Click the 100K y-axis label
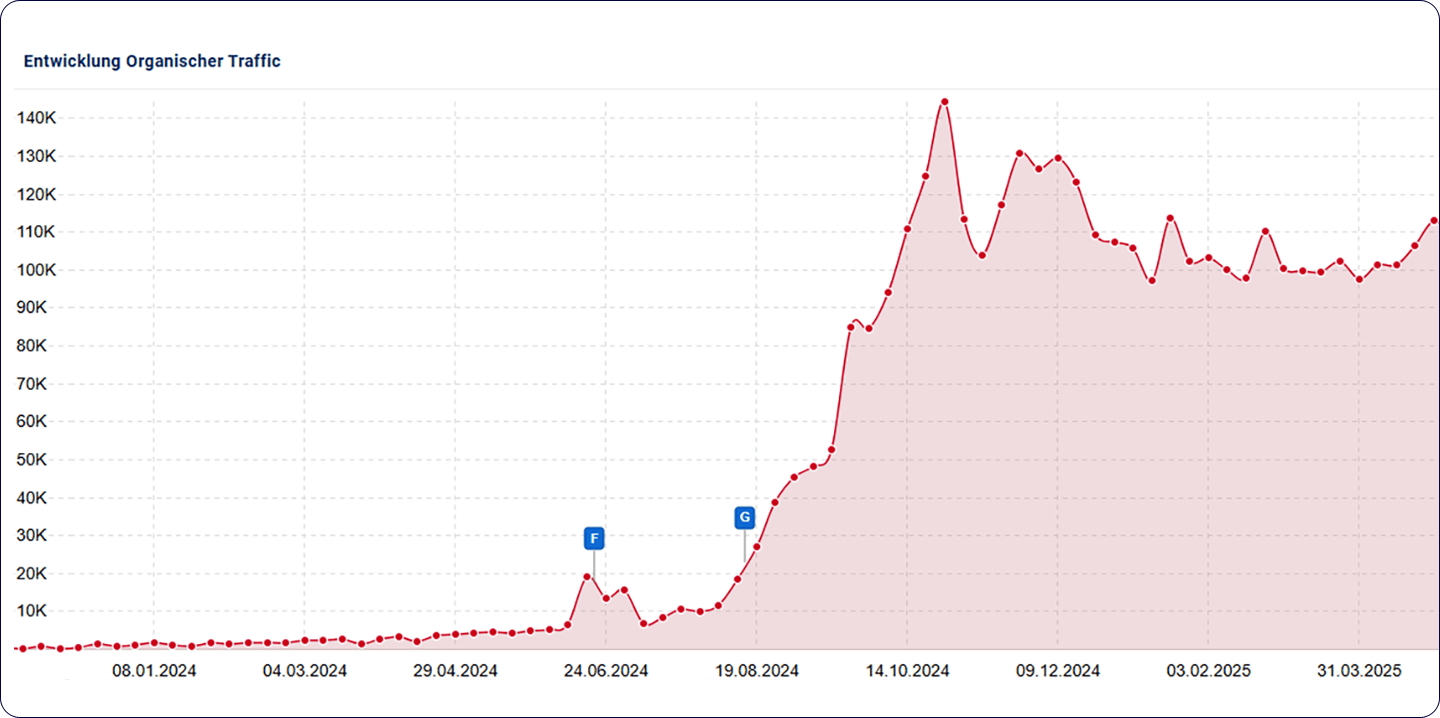This screenshot has height=718, width=1440. pos(37,270)
